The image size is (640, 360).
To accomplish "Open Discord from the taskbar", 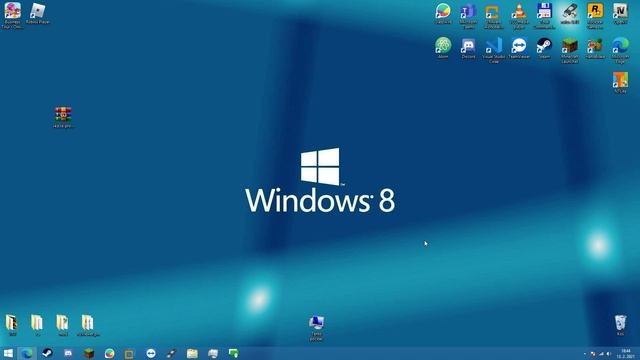I will [x=68, y=353].
